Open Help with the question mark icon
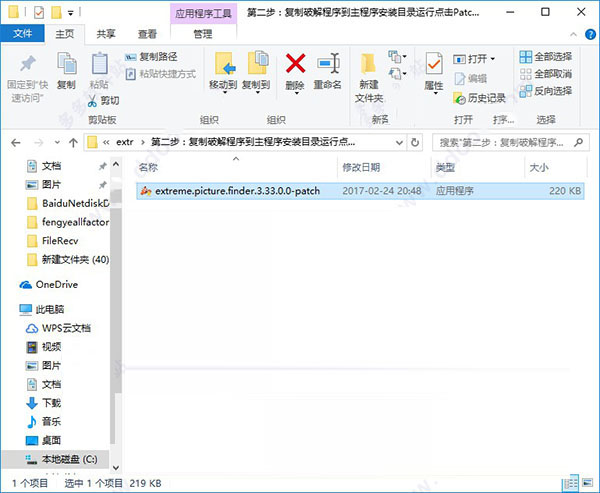 590,34
